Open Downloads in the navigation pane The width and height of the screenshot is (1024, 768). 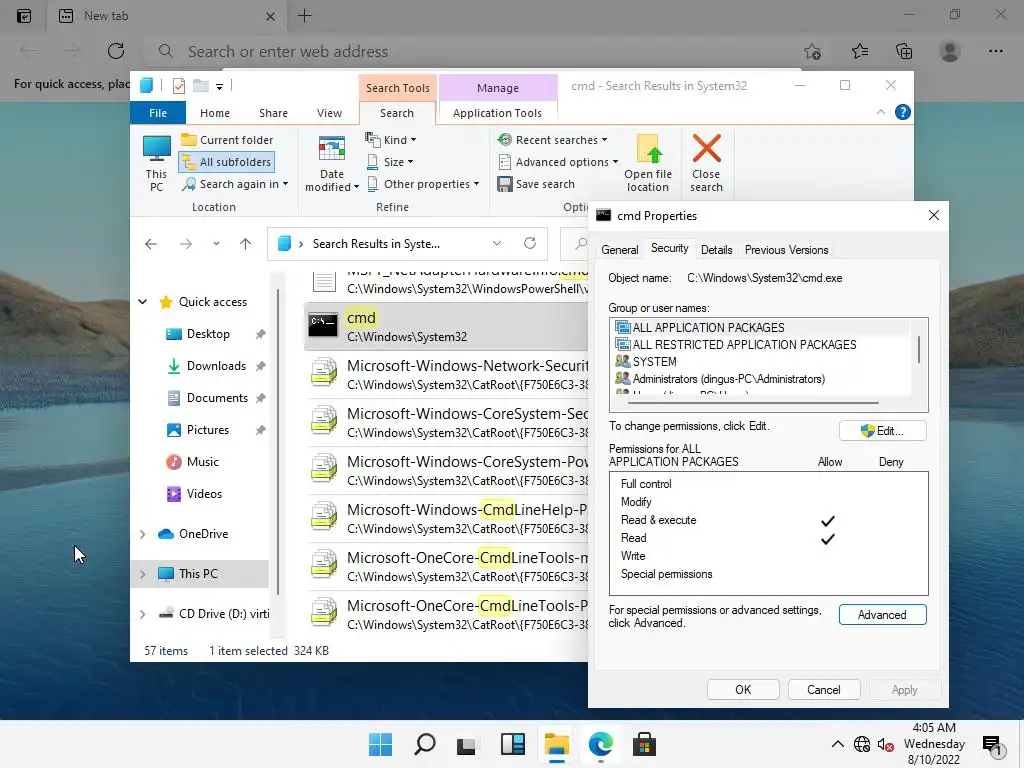click(216, 366)
